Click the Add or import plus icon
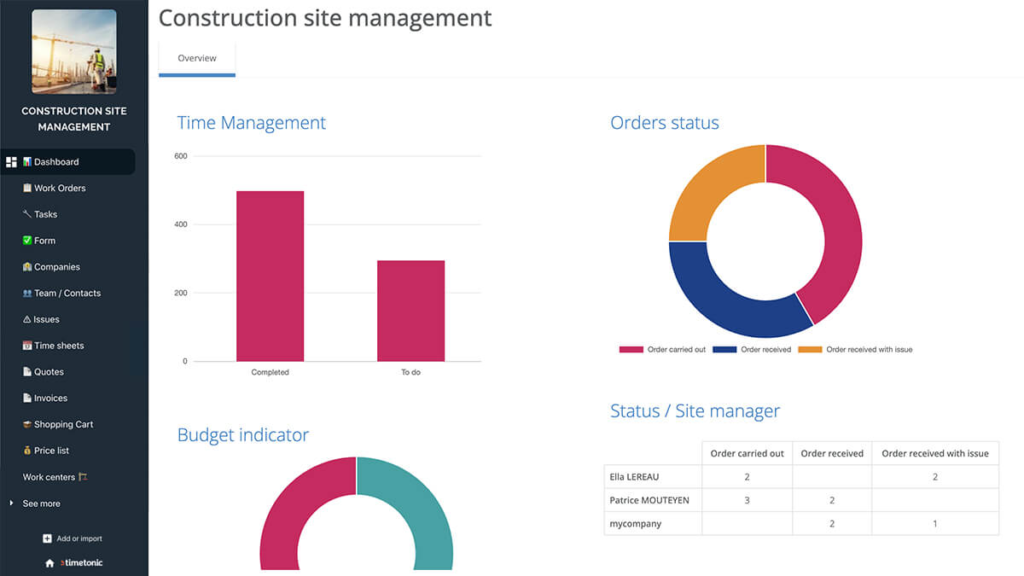The width and height of the screenshot is (1024, 576). point(47,539)
